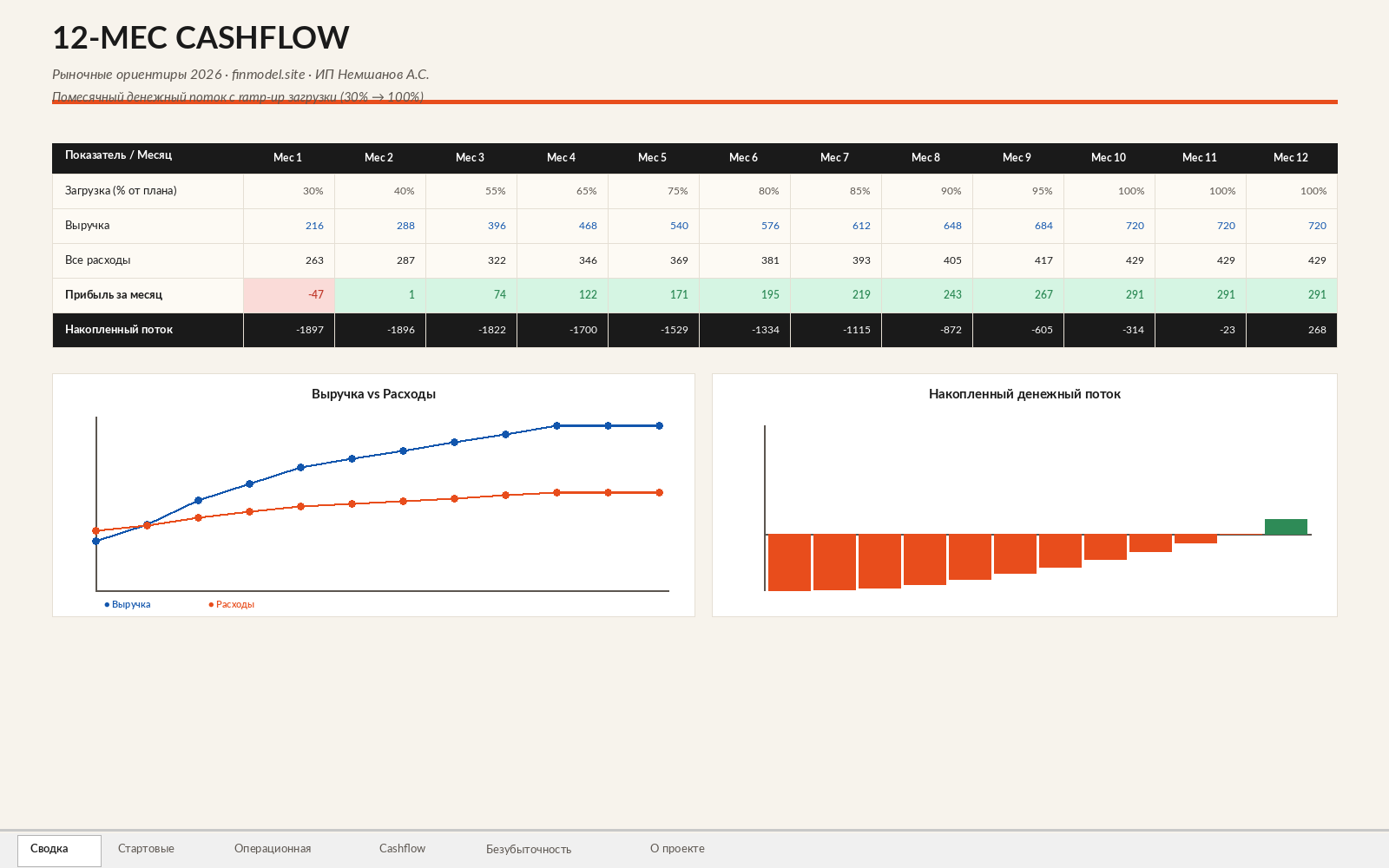
Task: Select the expenses cell 263
Action: point(289,260)
